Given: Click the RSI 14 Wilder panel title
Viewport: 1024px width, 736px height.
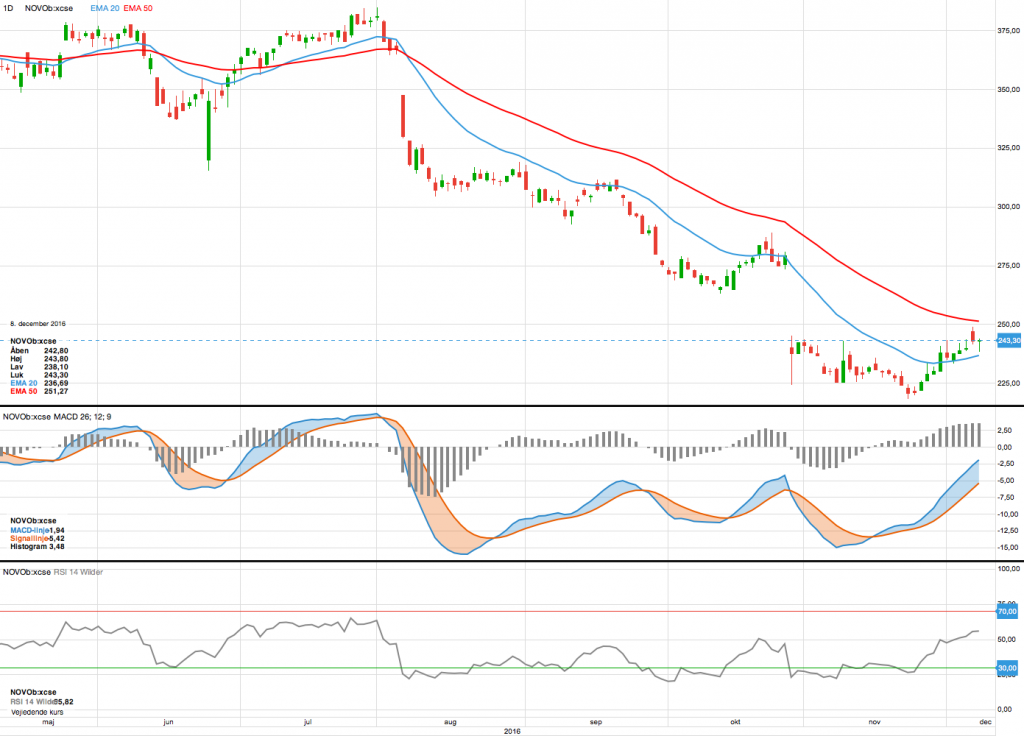Looking at the screenshot, I should click(53, 572).
